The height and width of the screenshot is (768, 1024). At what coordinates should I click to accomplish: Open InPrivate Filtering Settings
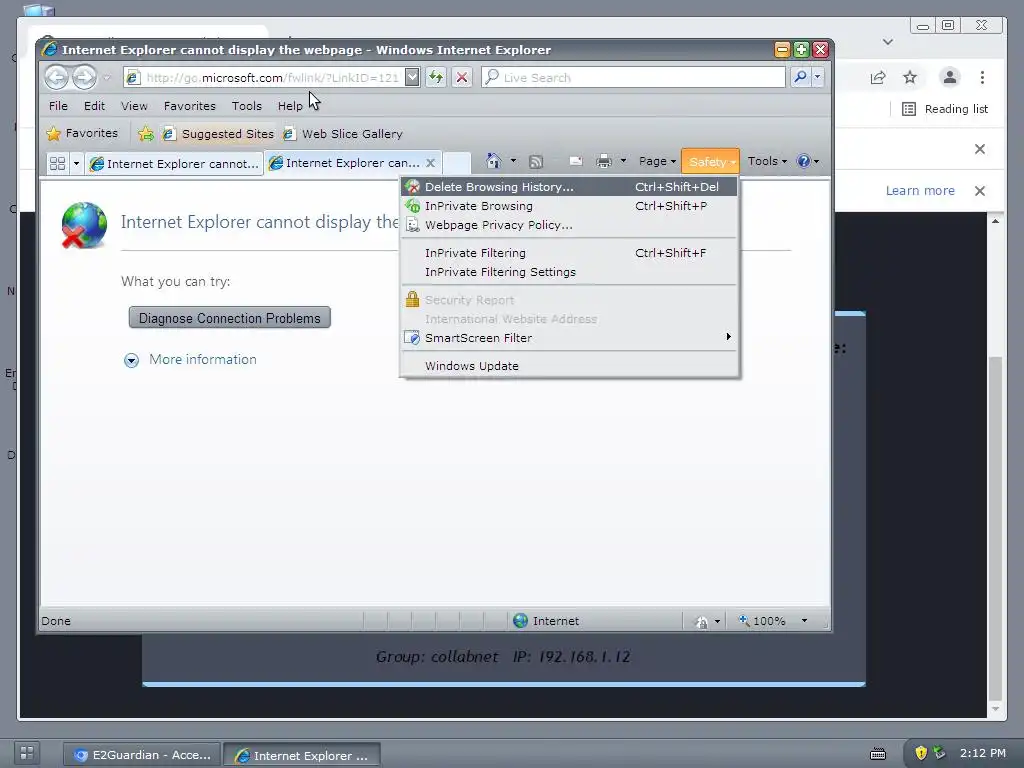click(569, 272)
